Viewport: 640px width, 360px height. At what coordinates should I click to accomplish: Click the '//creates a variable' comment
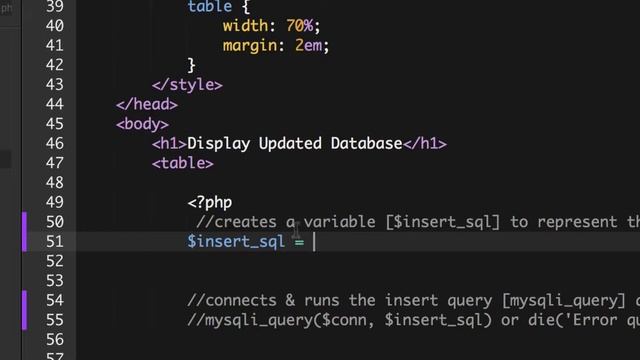click(418, 222)
